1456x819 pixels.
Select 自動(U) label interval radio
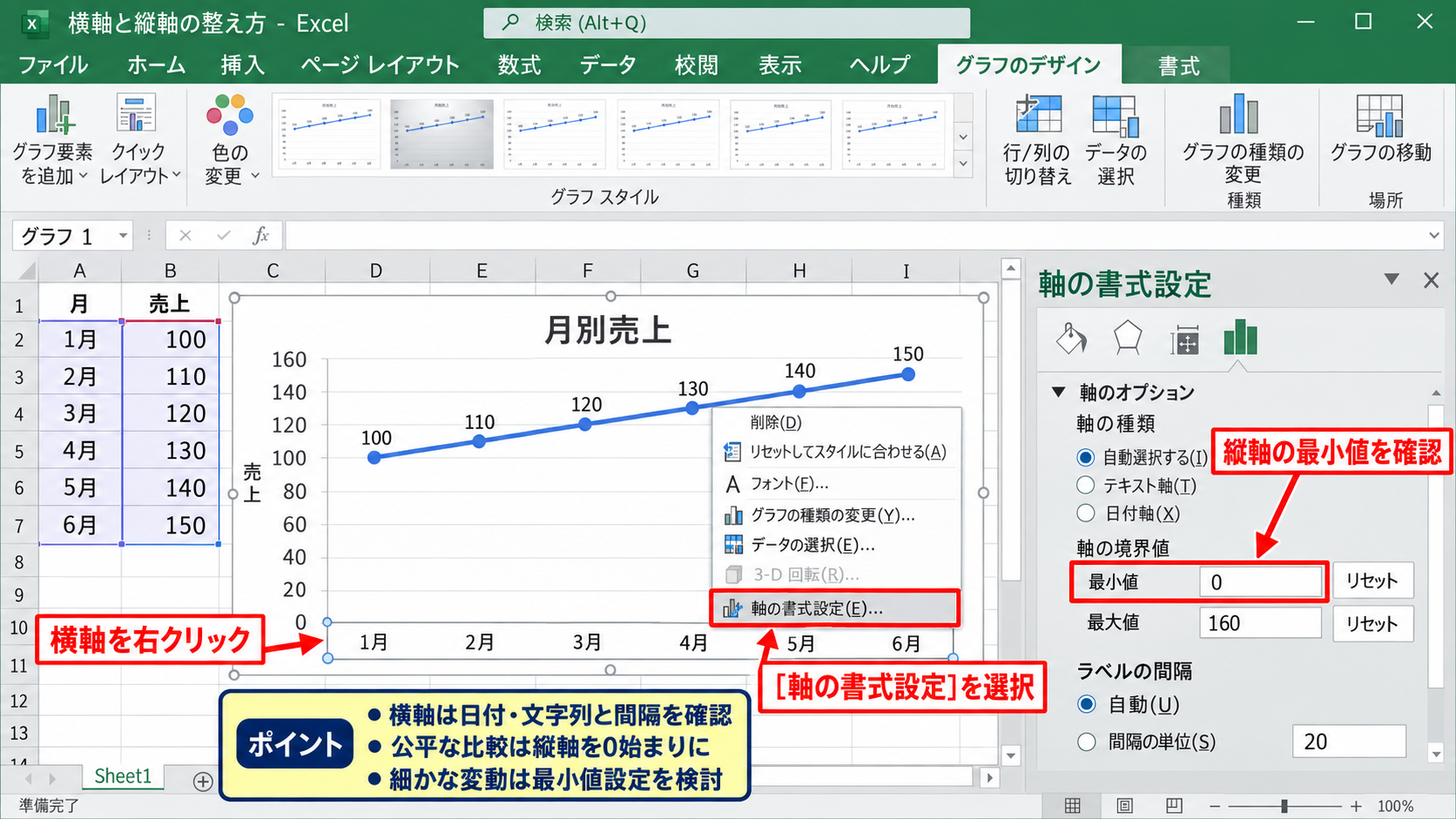[x=1087, y=704]
